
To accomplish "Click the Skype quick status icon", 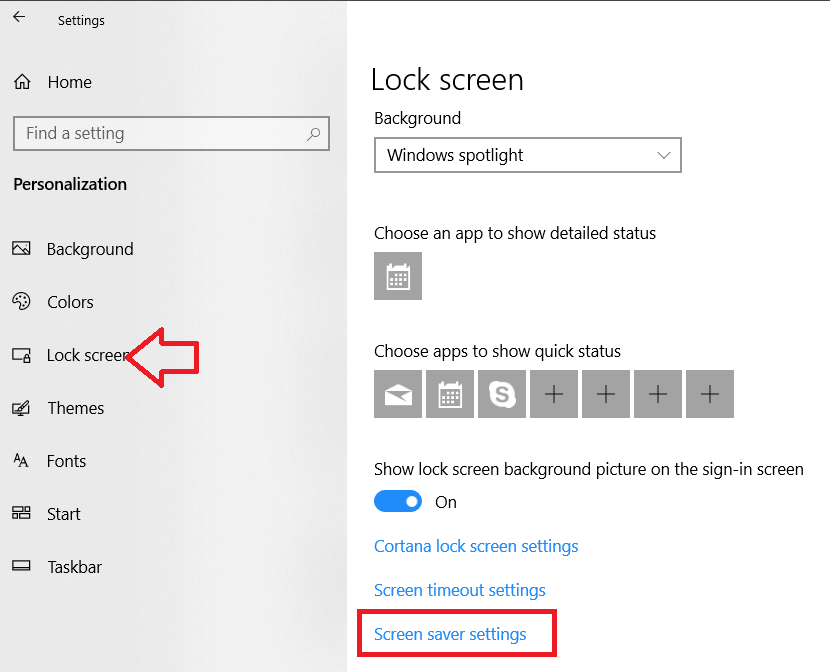I will [x=501, y=393].
